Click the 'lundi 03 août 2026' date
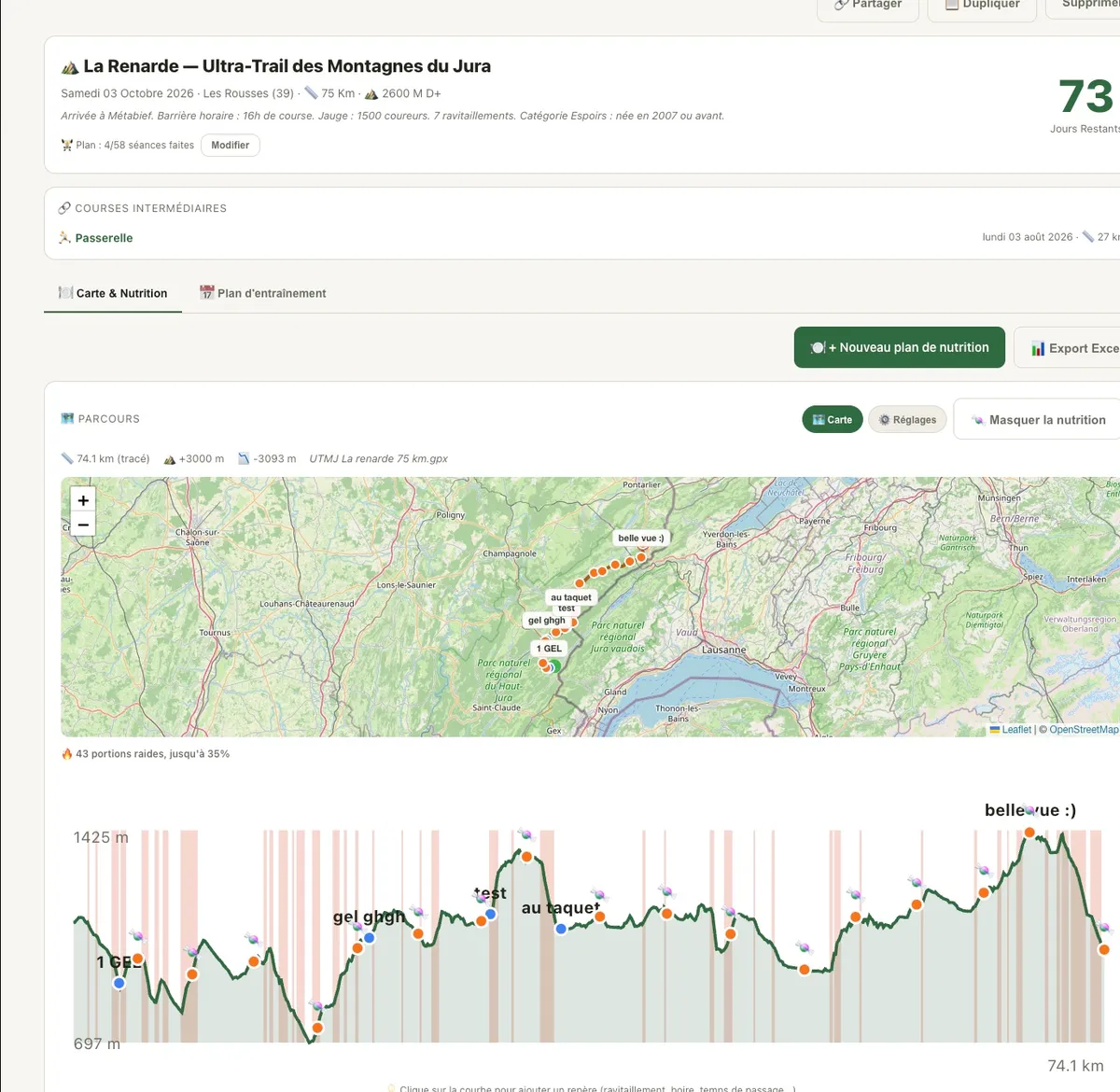The height and width of the screenshot is (1092, 1120). click(x=1028, y=237)
